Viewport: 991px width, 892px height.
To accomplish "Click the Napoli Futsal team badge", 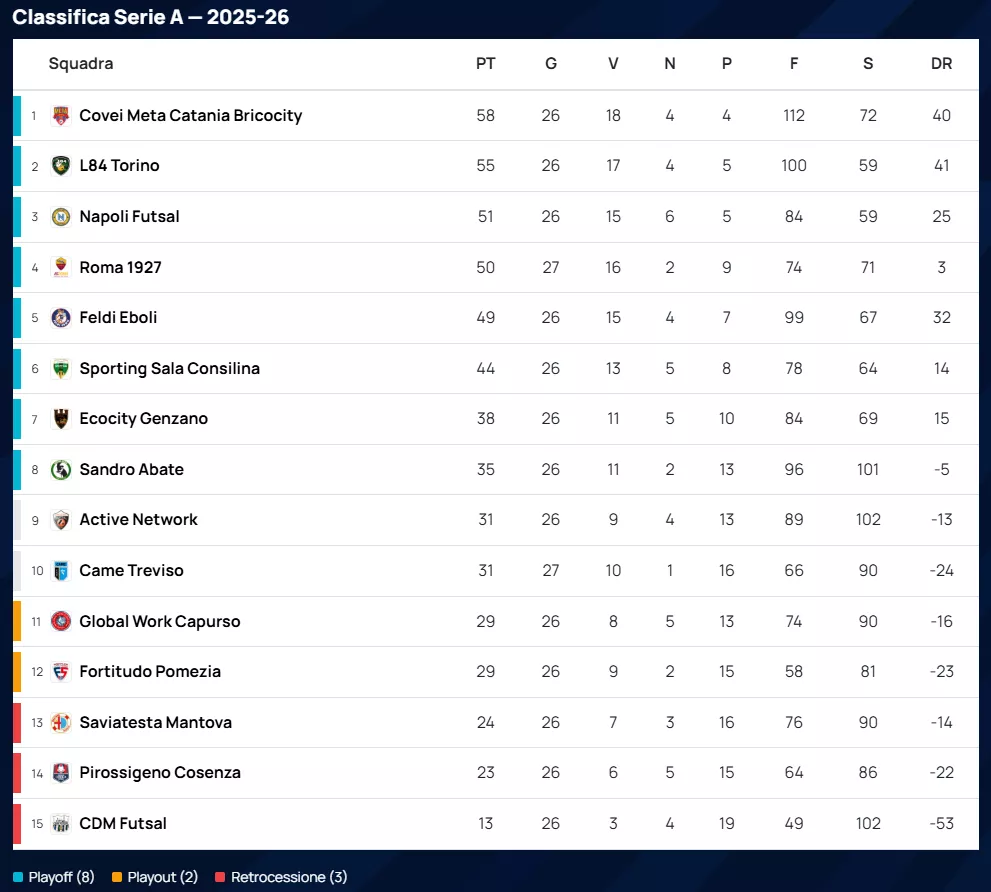I will click(x=61, y=216).
